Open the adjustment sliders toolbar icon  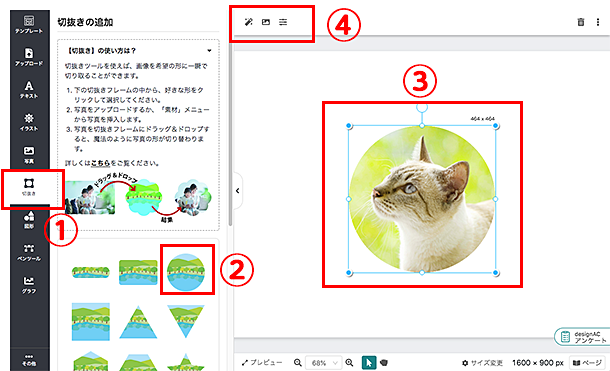point(283,22)
